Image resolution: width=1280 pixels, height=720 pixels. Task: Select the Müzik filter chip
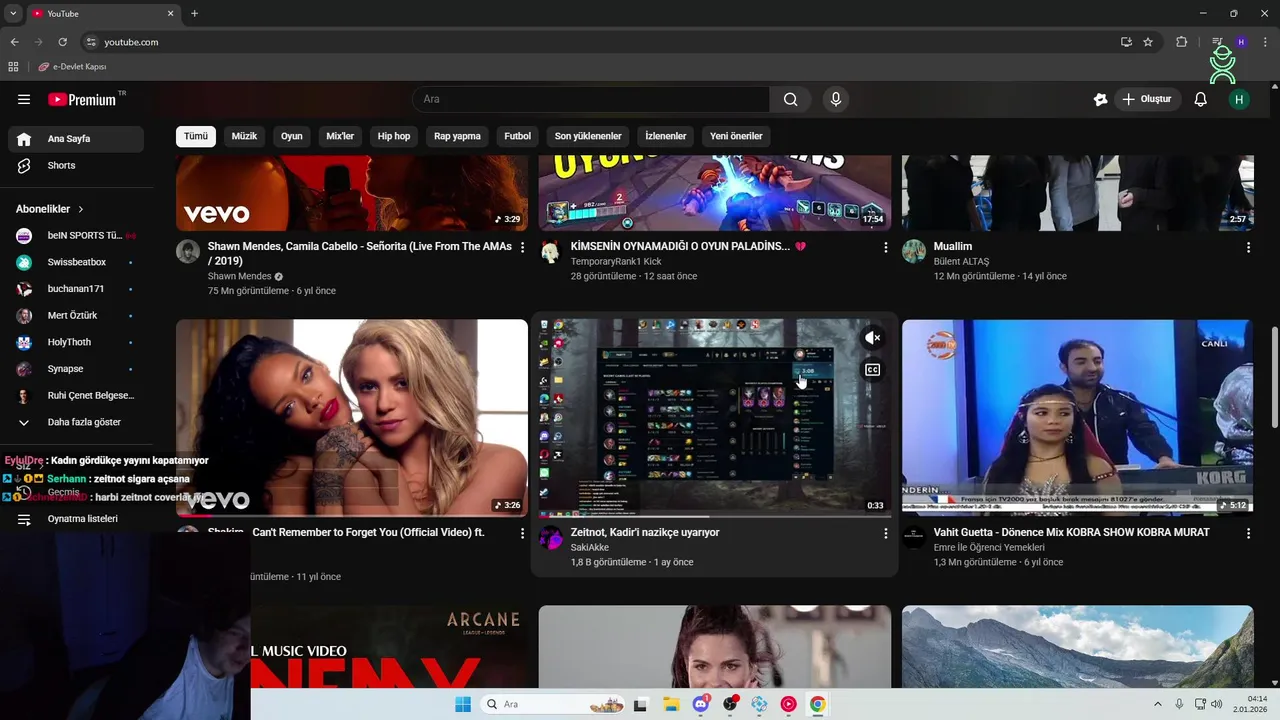pyautogui.click(x=244, y=136)
